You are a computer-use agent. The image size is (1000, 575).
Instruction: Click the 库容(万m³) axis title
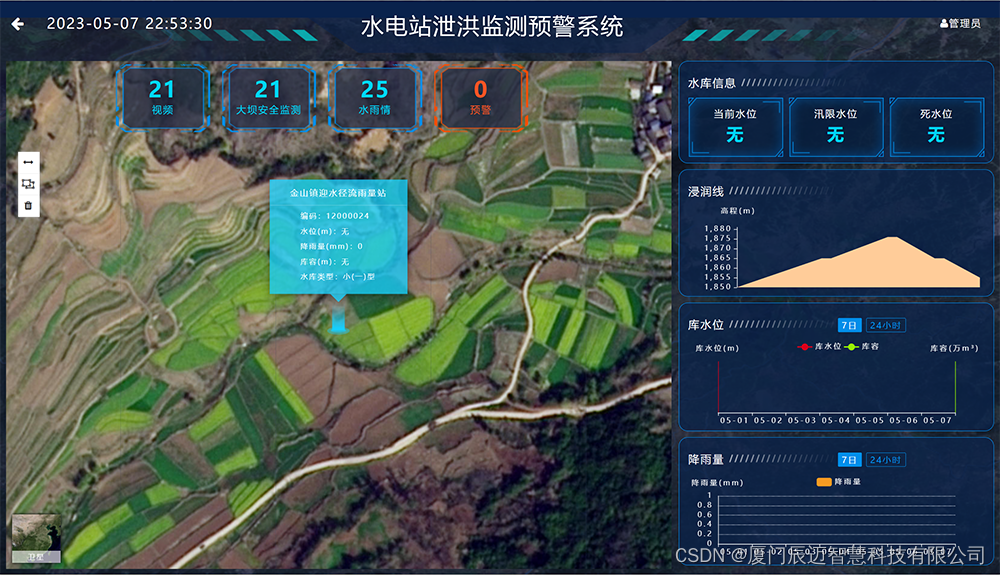953,348
